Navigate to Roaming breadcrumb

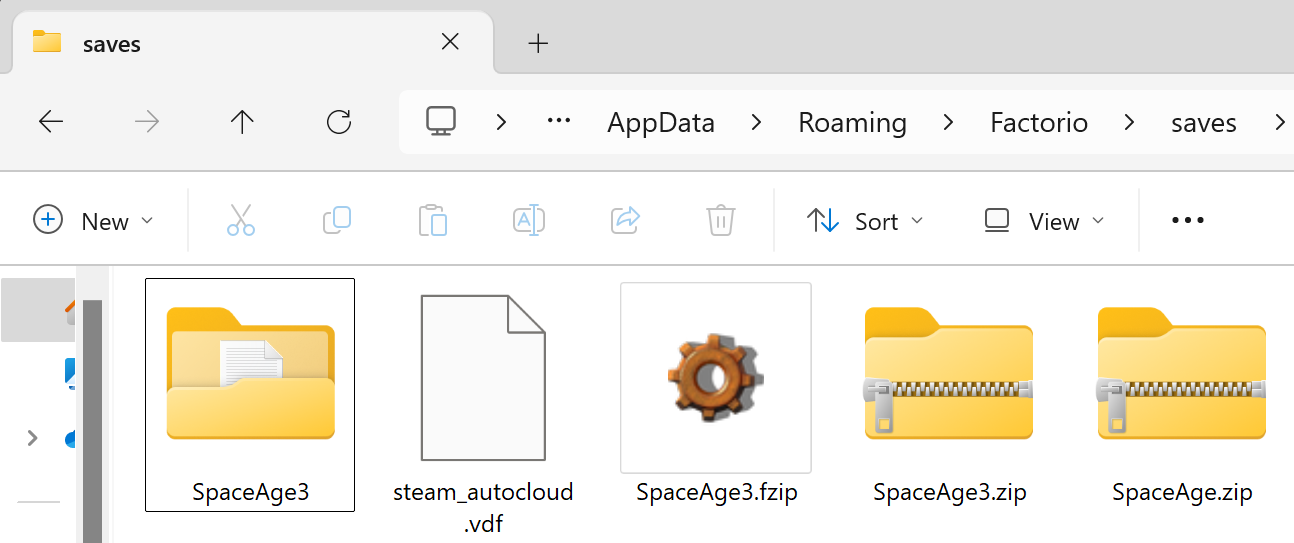pos(852,123)
